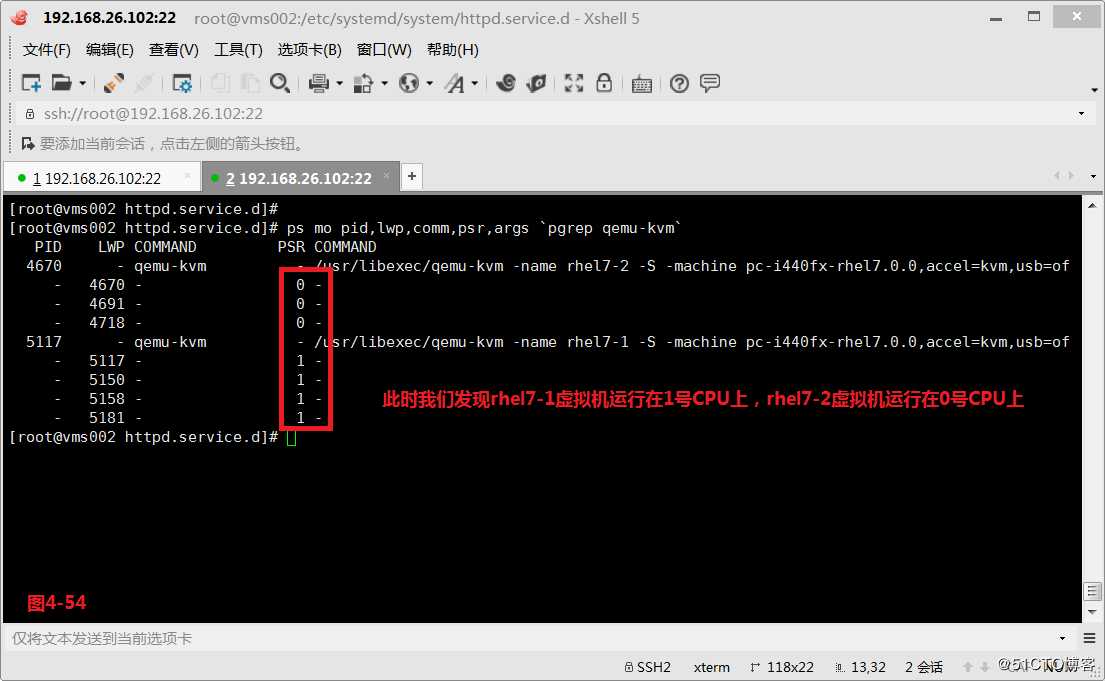The height and width of the screenshot is (681, 1105).
Task: Click the Help question mark icon
Action: tap(679, 84)
